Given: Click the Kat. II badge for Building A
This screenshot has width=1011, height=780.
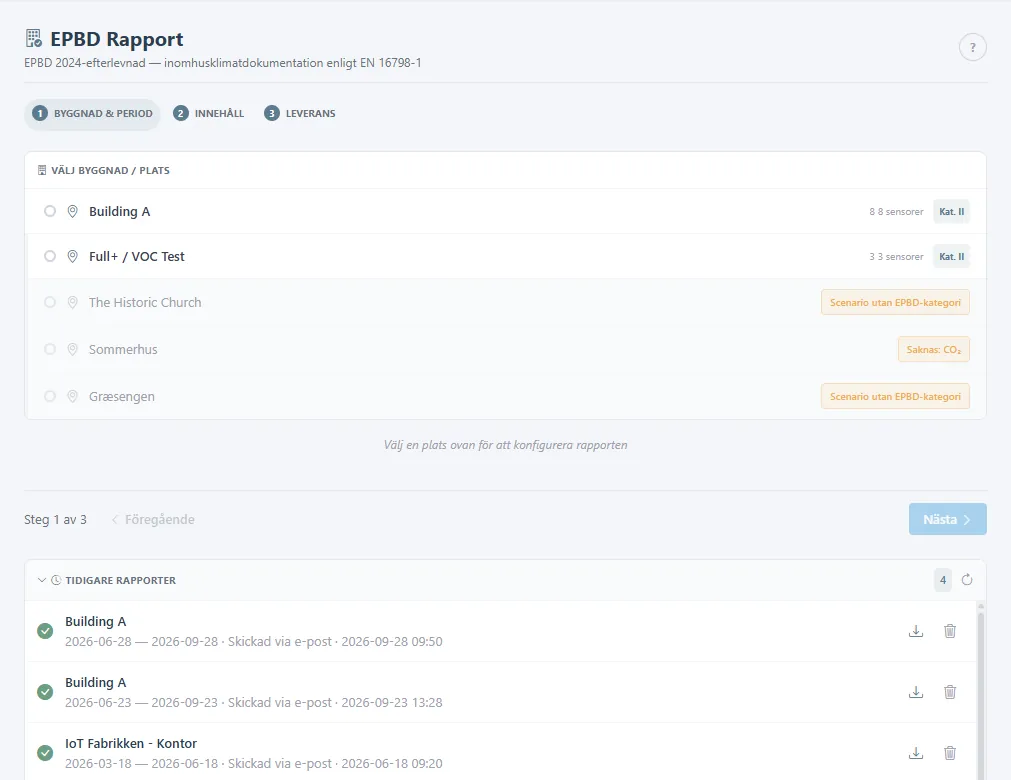Looking at the screenshot, I should click(952, 211).
